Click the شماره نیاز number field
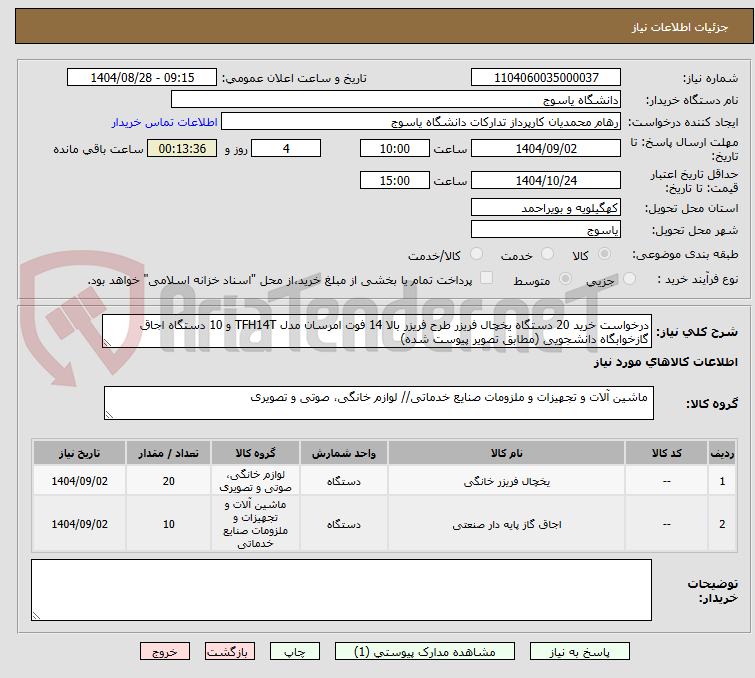755x678 pixels. click(546, 78)
